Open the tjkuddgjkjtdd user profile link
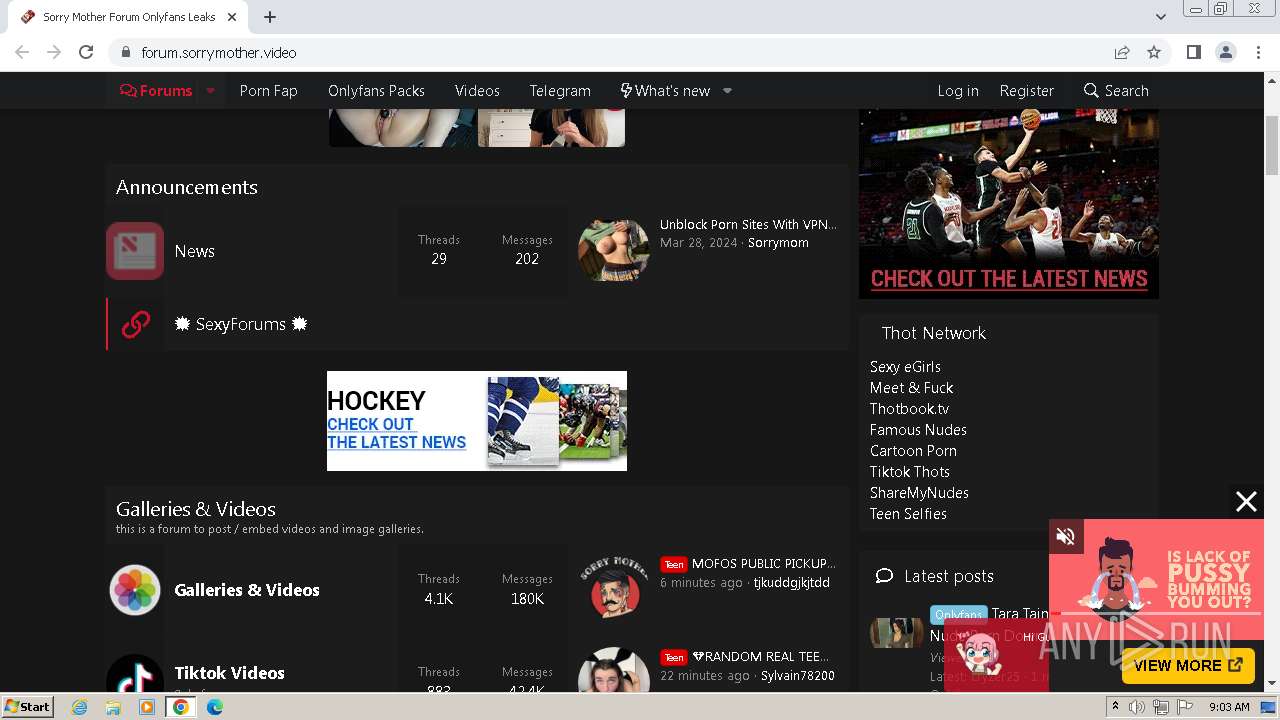1280x720 pixels. point(792,583)
